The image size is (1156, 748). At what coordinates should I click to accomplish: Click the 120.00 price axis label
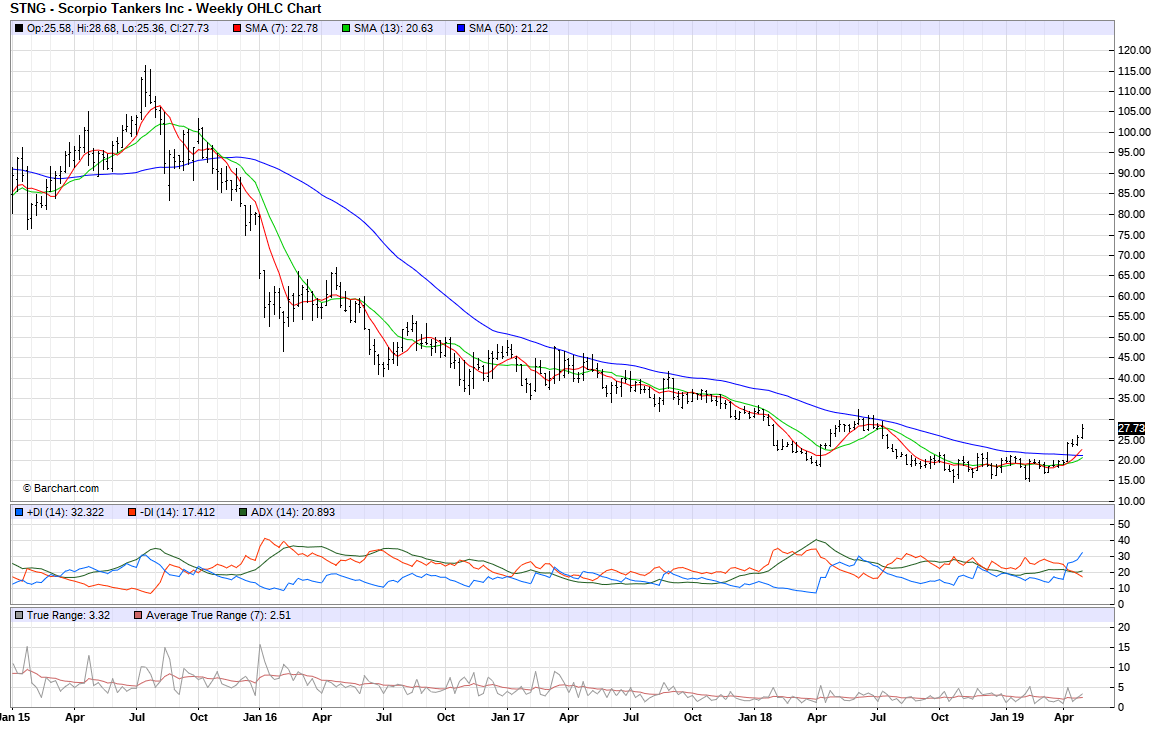click(1132, 50)
